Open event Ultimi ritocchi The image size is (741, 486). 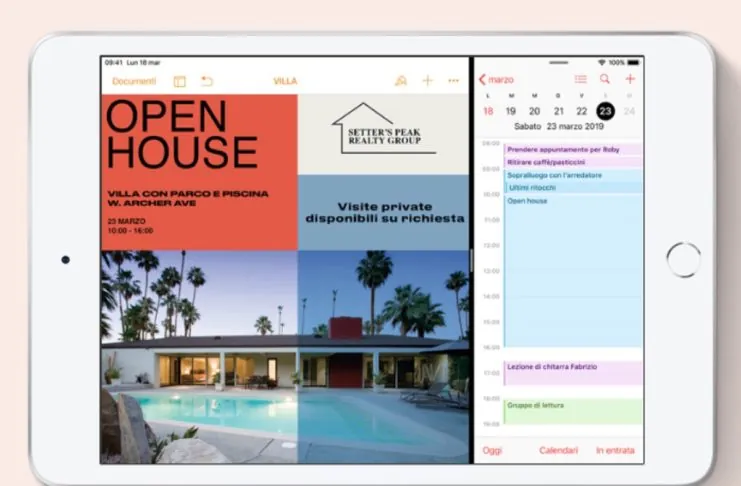pyautogui.click(x=574, y=188)
